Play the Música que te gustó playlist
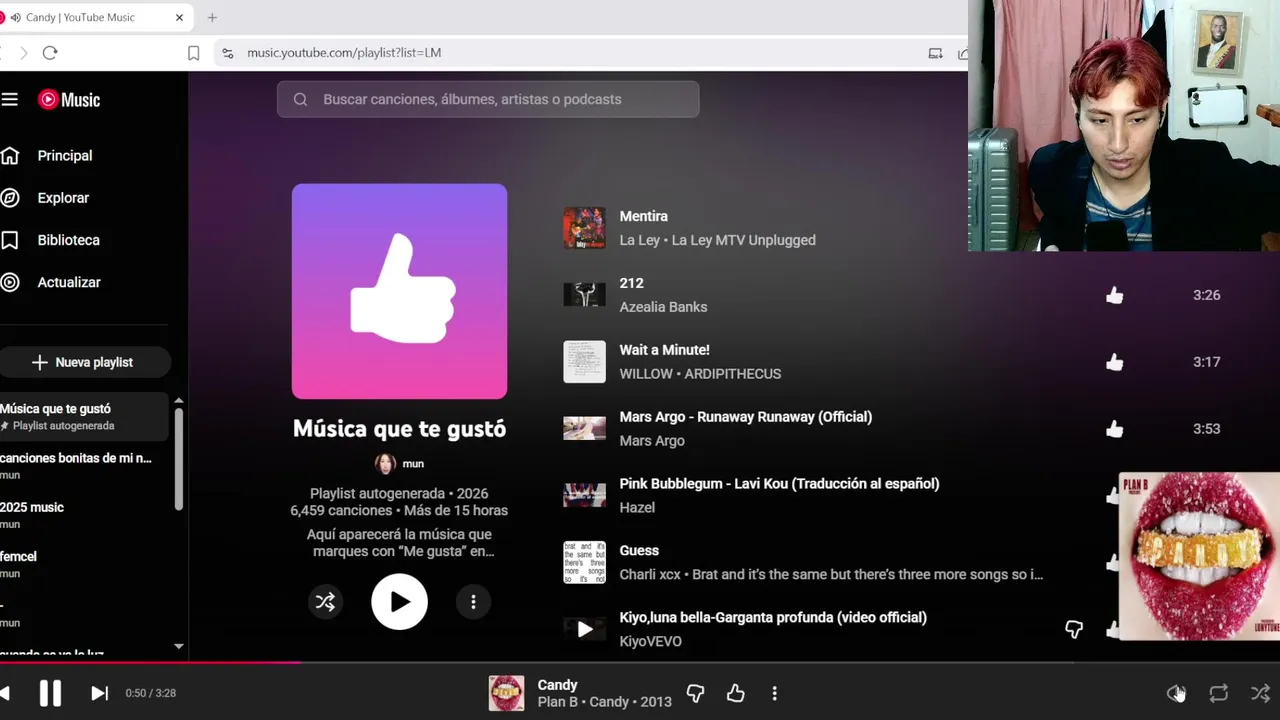The width and height of the screenshot is (1280, 720). point(399,602)
